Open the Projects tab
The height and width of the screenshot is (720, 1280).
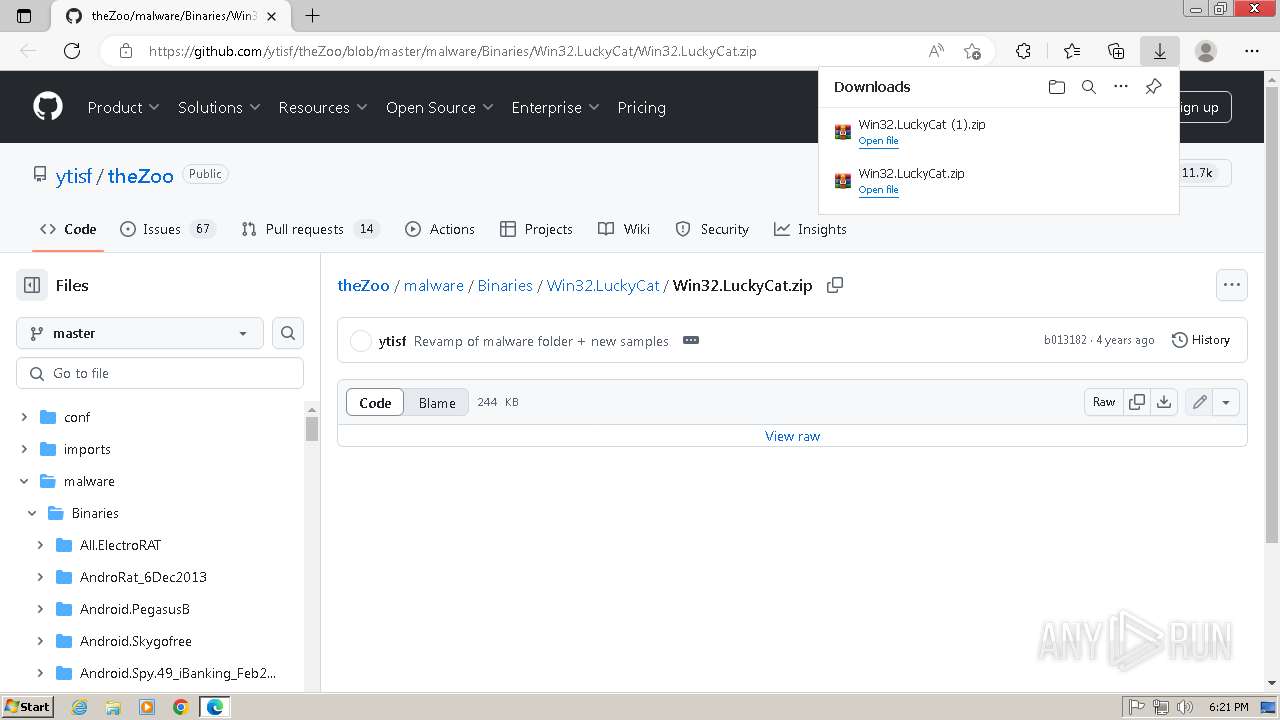click(x=536, y=229)
